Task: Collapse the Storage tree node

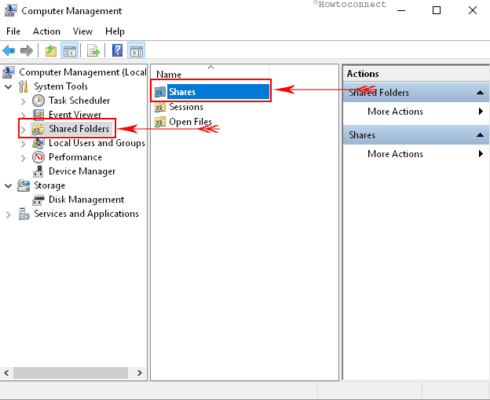Action: tap(8, 186)
